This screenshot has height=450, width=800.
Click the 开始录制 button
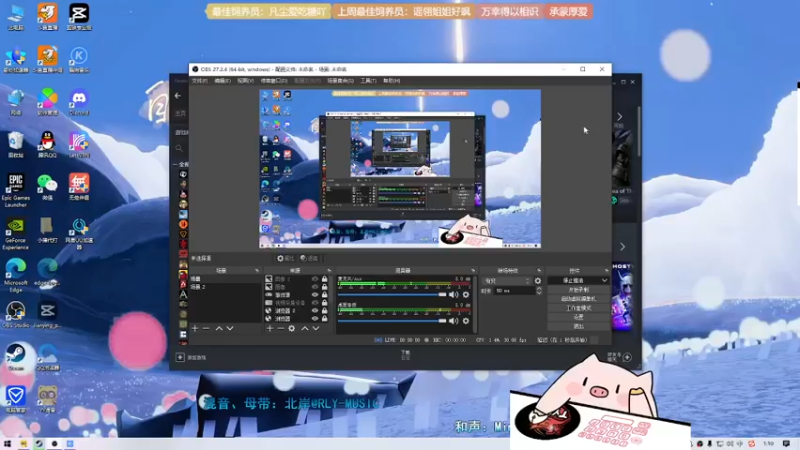[579, 290]
